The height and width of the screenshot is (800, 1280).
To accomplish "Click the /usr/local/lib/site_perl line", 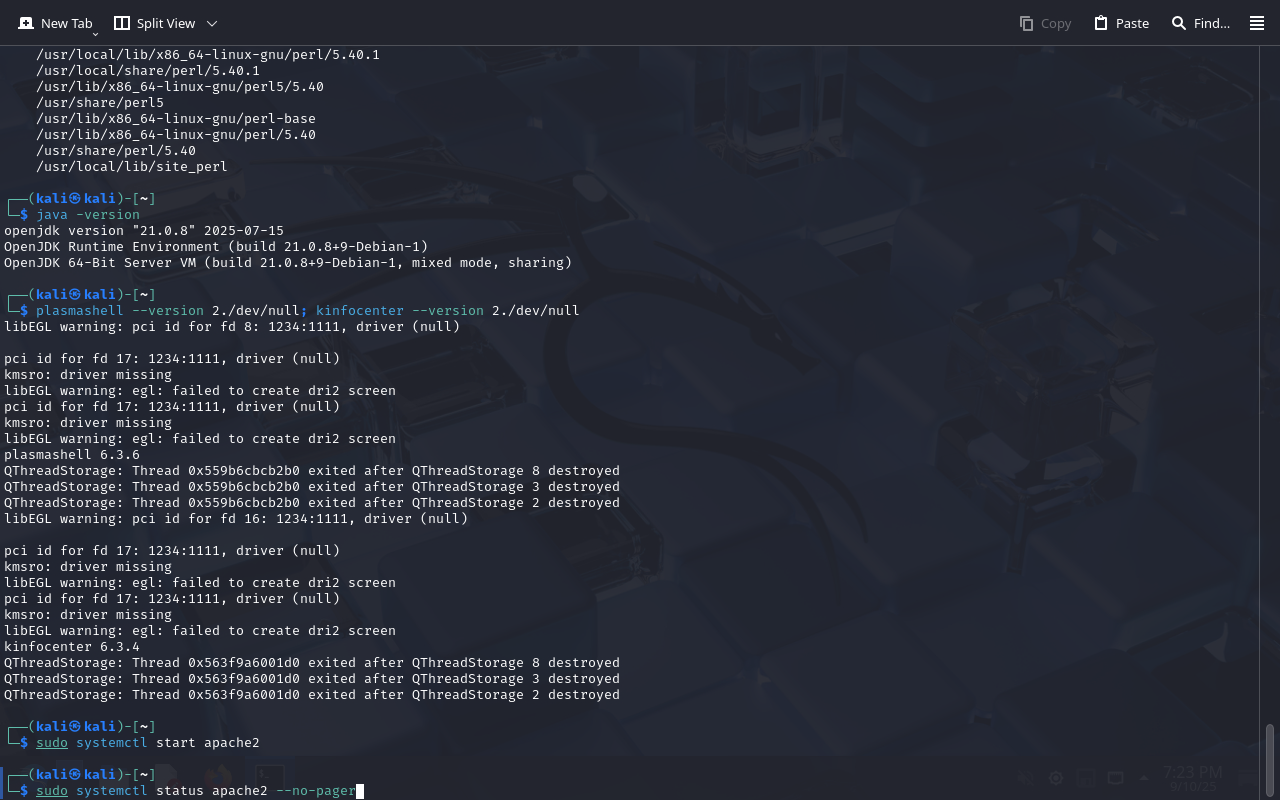I will tap(132, 167).
